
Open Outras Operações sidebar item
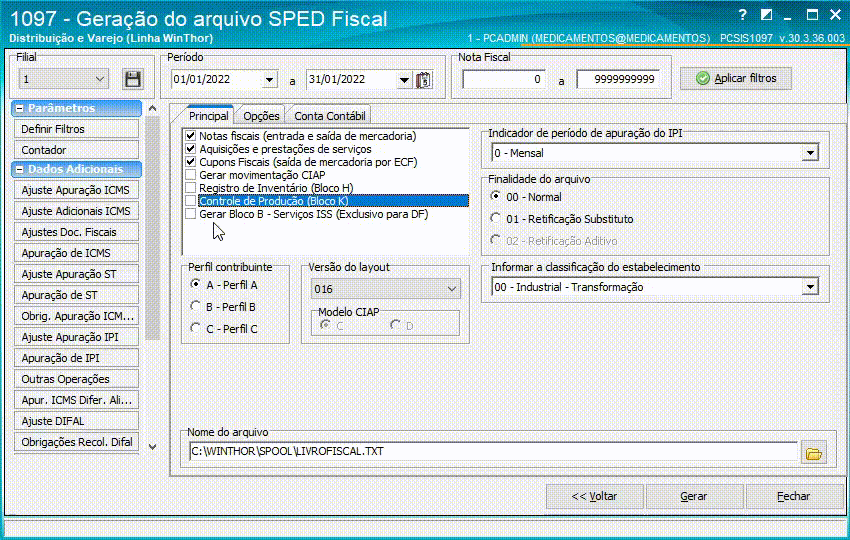(76, 379)
